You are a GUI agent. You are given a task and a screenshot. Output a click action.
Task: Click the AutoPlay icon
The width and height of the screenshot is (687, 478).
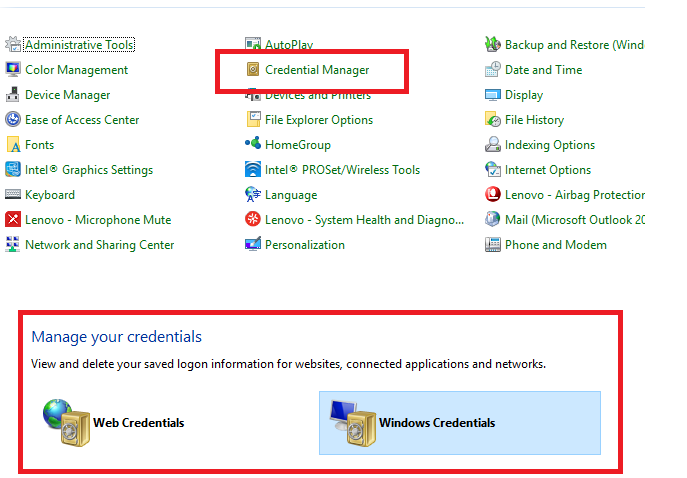click(253, 44)
